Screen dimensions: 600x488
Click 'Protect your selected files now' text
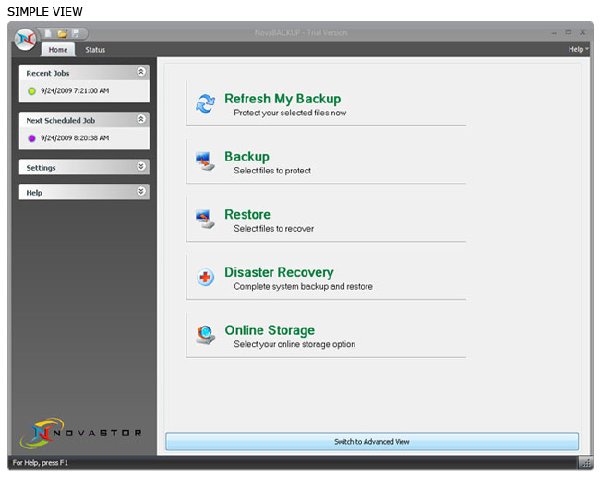[x=290, y=113]
